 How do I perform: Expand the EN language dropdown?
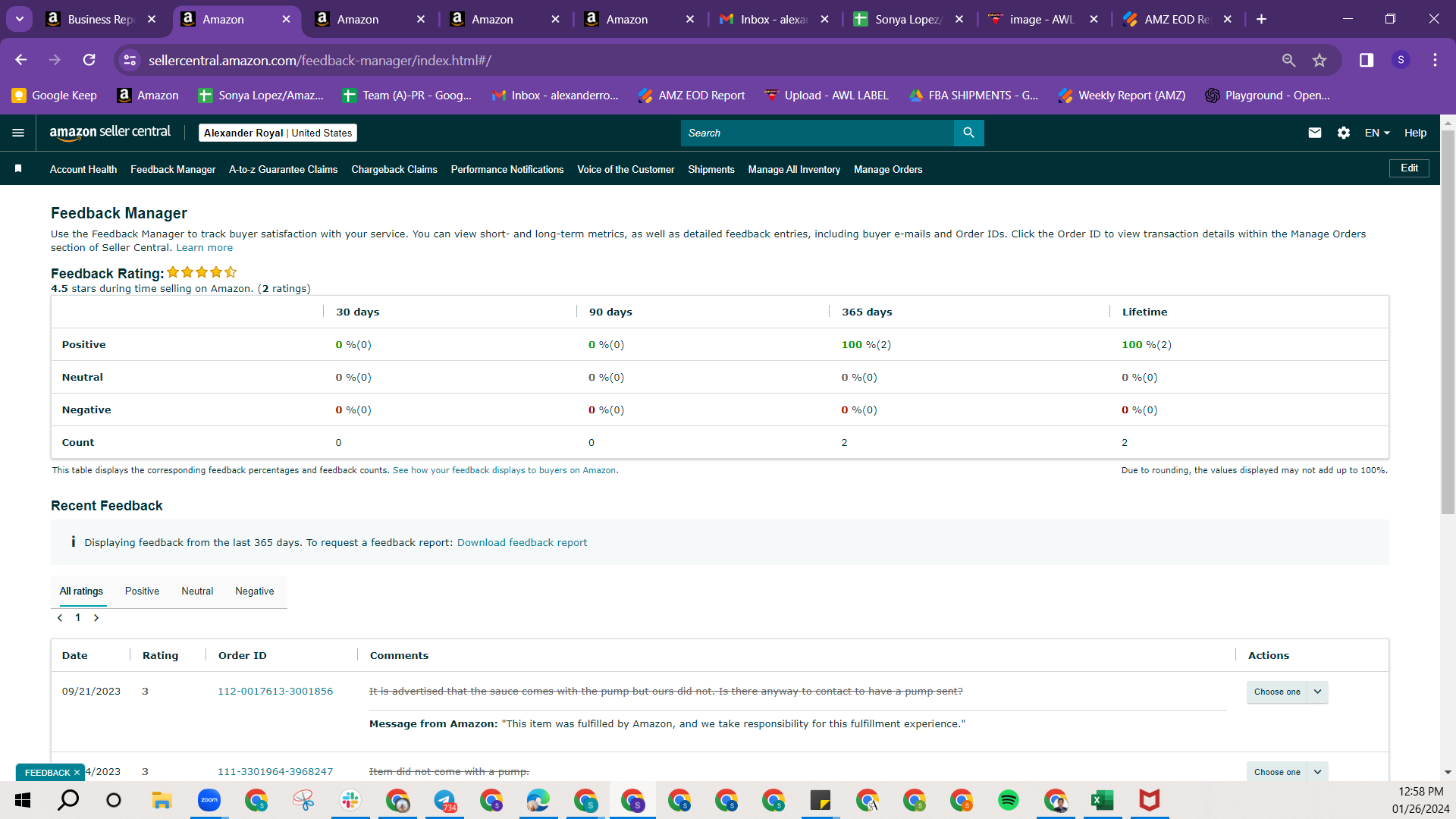coord(1377,133)
